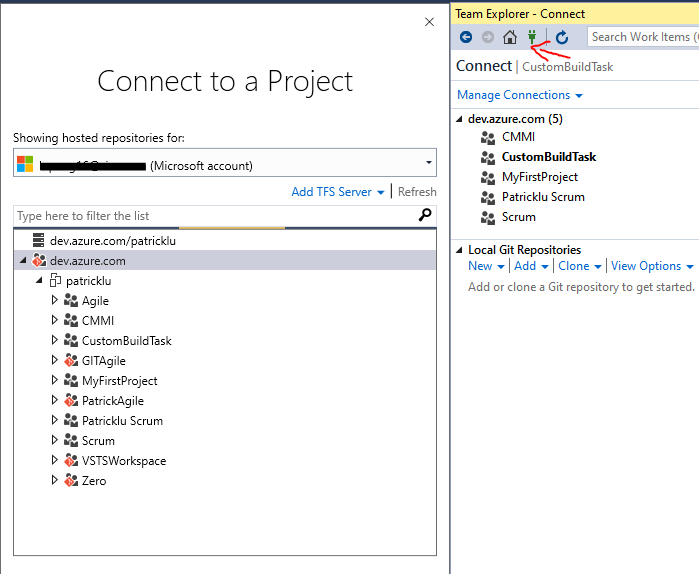Collapse dev.azure.com (5) in Team Explorer

click(x=459, y=119)
